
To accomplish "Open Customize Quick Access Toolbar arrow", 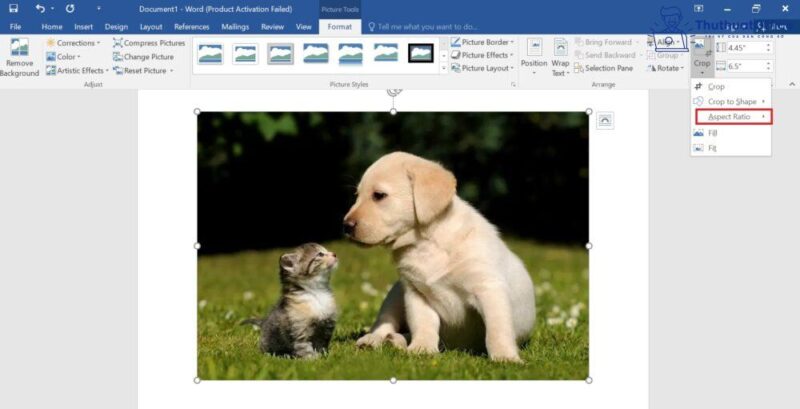I will pos(98,9).
